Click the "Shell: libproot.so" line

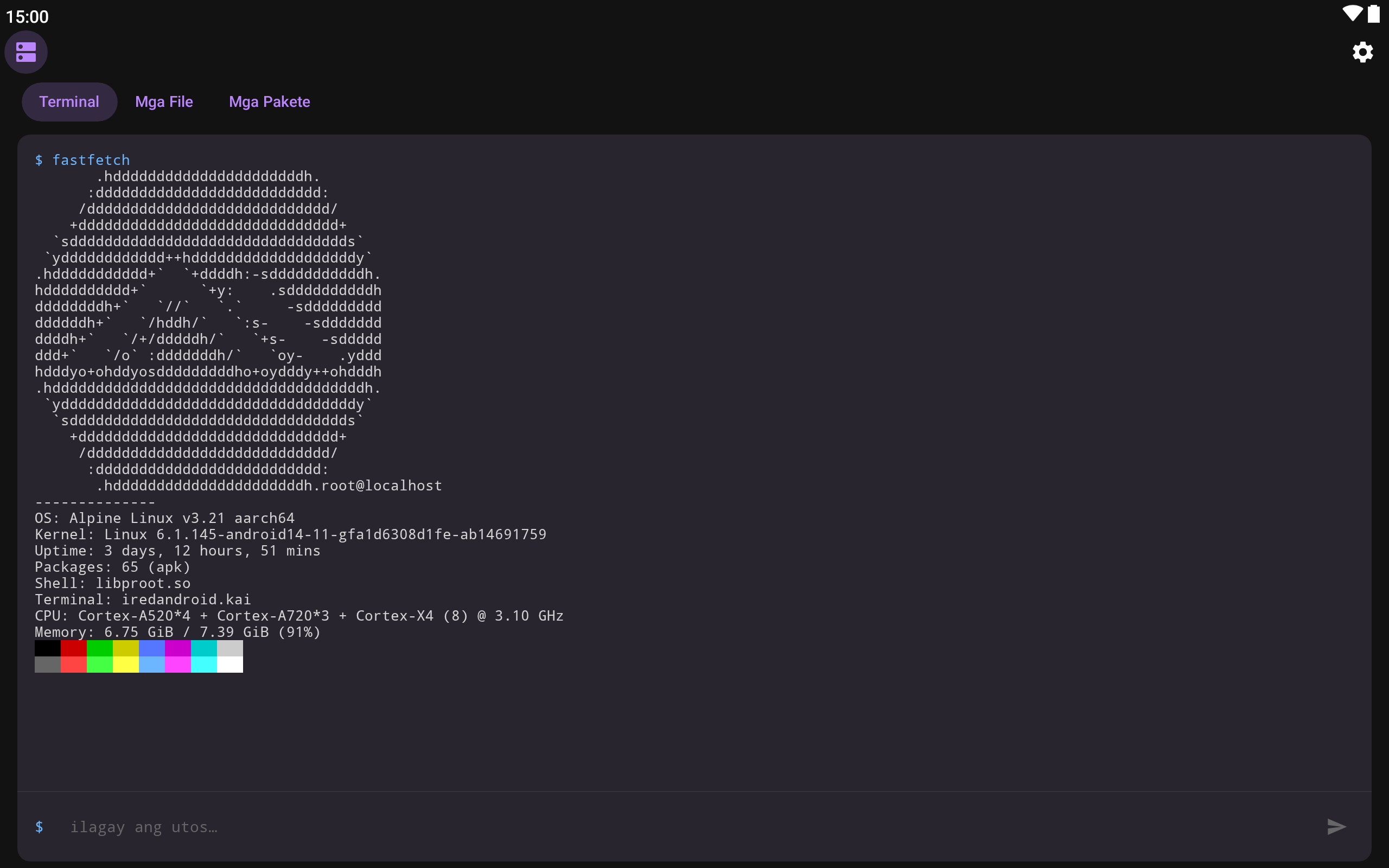point(112,583)
